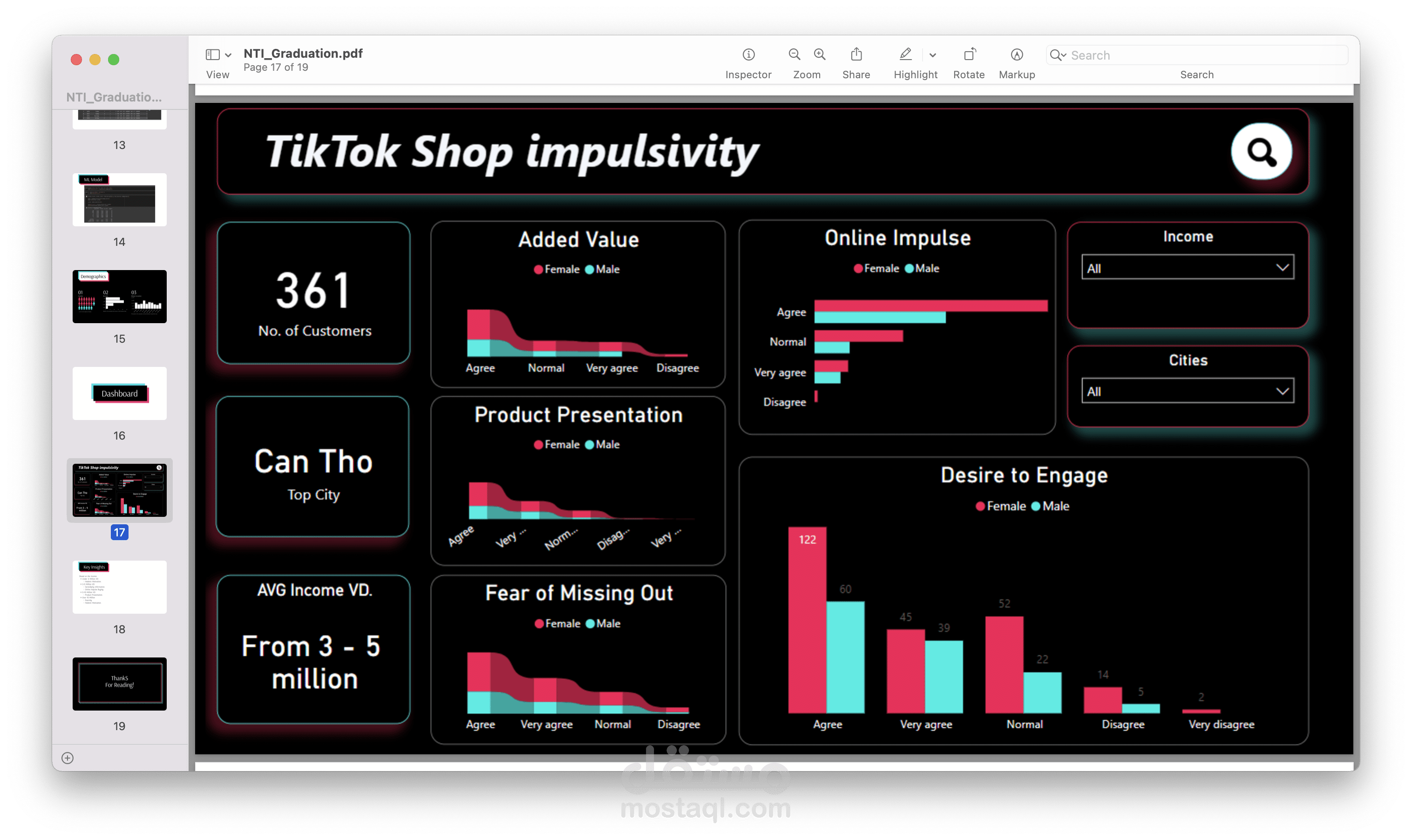Expand the View options chevron

[228, 55]
